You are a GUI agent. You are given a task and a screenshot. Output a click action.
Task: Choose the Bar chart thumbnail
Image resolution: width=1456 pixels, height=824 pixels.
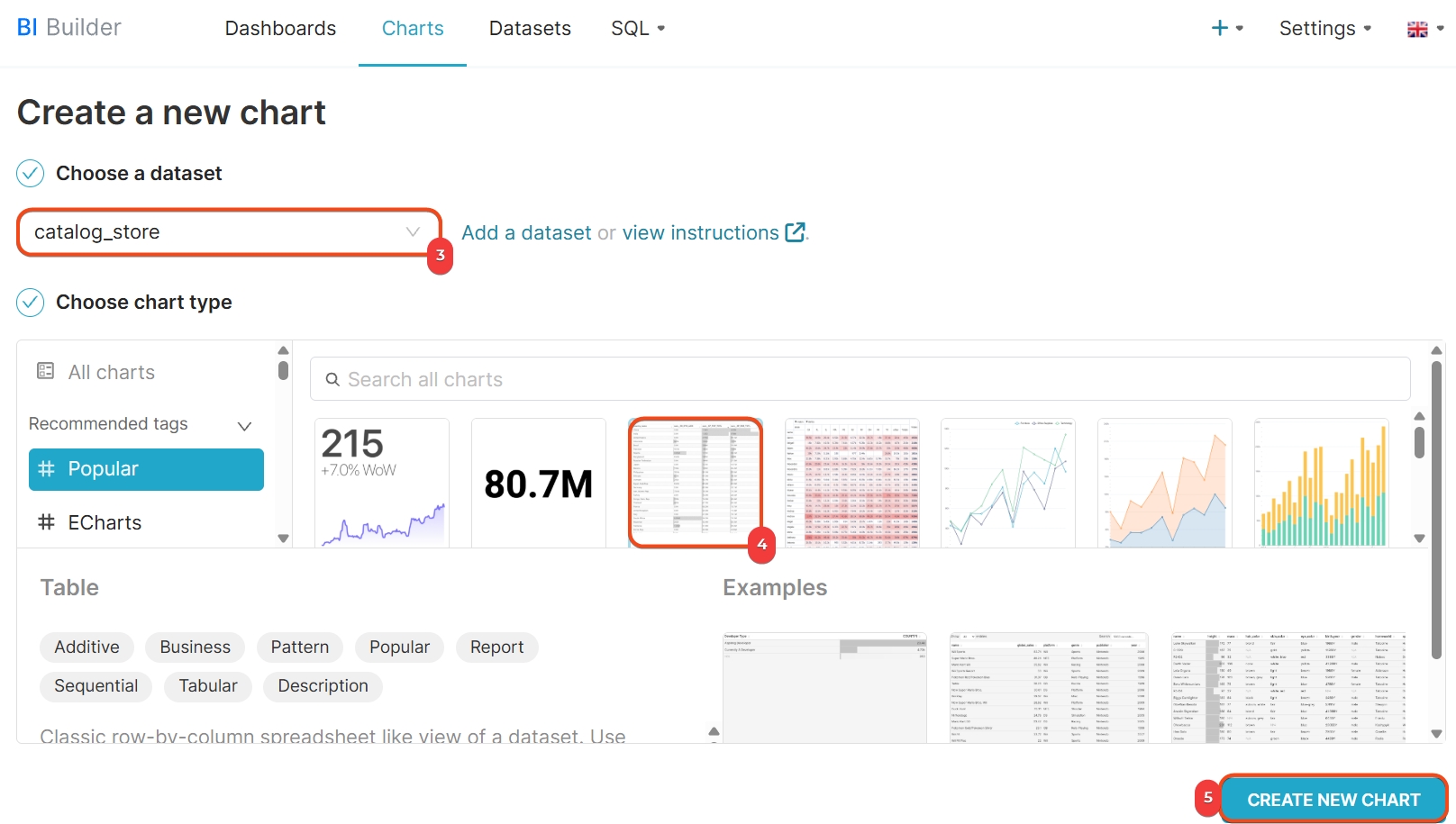(x=1321, y=483)
